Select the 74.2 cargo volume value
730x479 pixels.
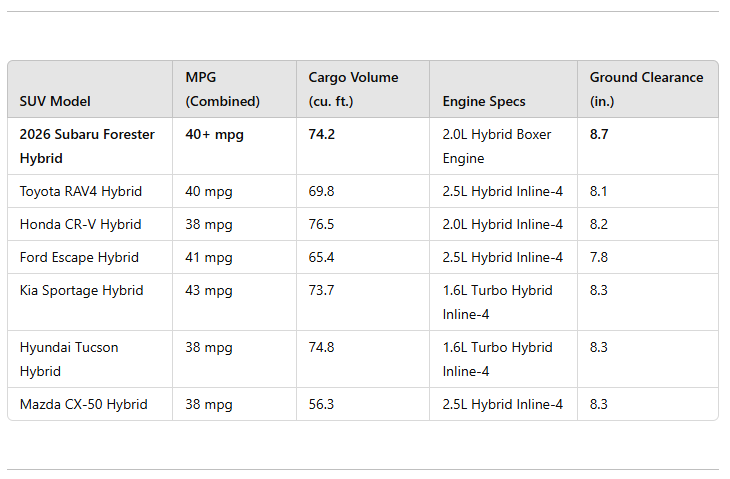(322, 134)
